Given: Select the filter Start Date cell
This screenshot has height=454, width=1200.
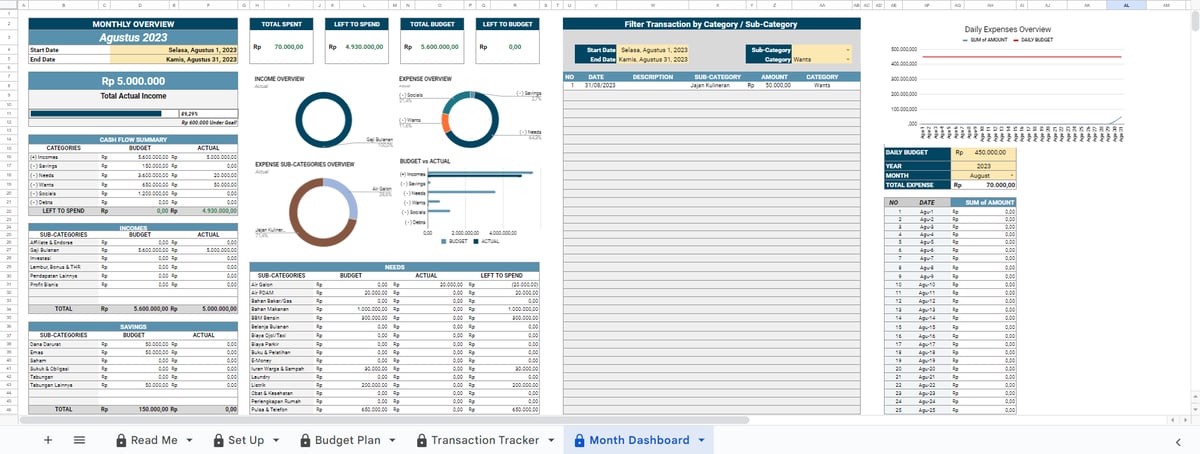Looking at the screenshot, I should coord(654,49).
